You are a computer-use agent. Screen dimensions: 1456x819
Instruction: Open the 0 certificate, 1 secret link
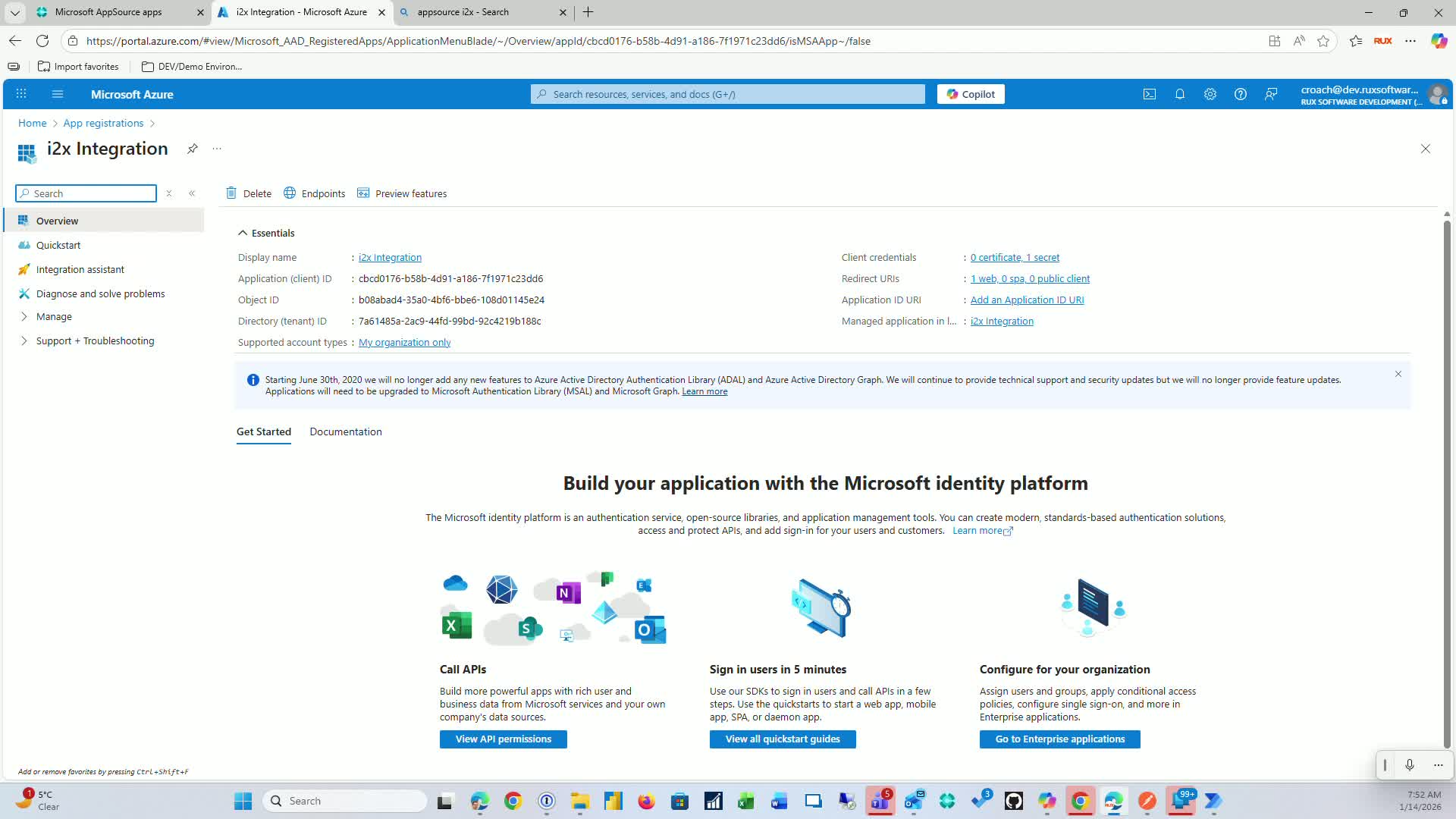tap(1015, 258)
